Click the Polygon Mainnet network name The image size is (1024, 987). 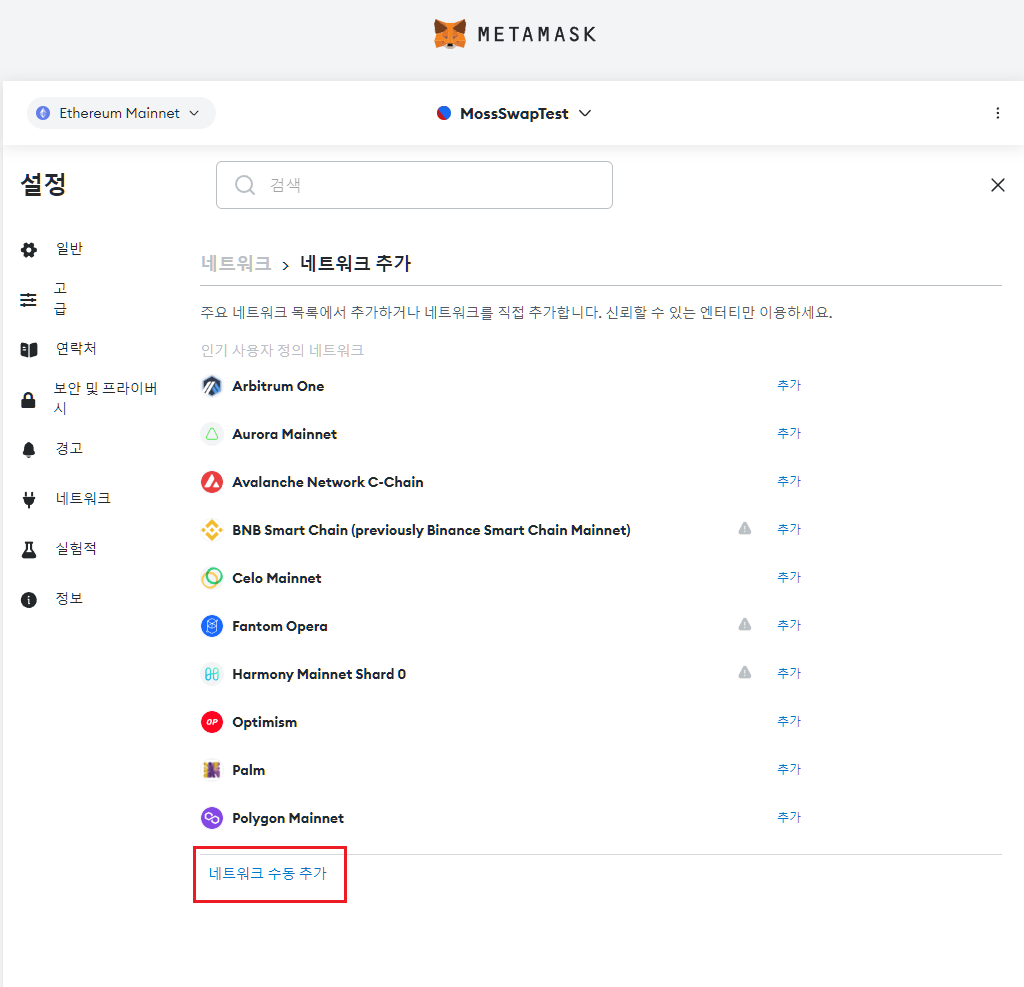click(288, 818)
